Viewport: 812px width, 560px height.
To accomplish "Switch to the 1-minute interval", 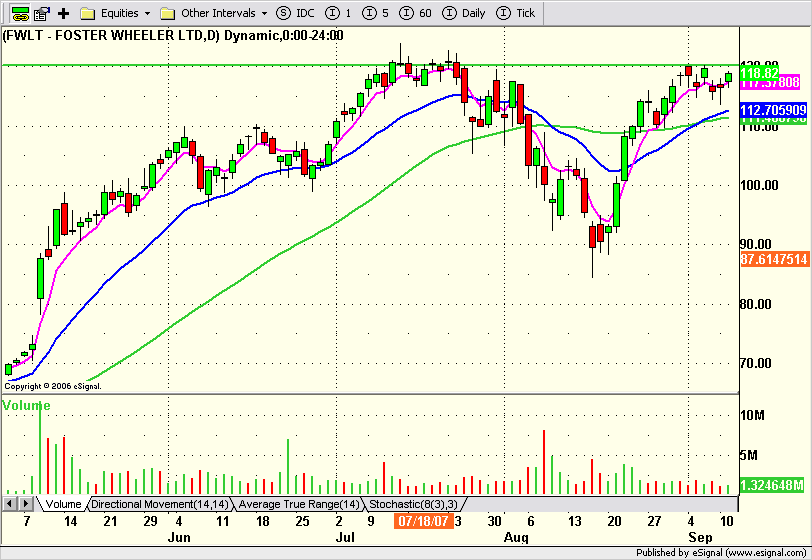I will [338, 13].
